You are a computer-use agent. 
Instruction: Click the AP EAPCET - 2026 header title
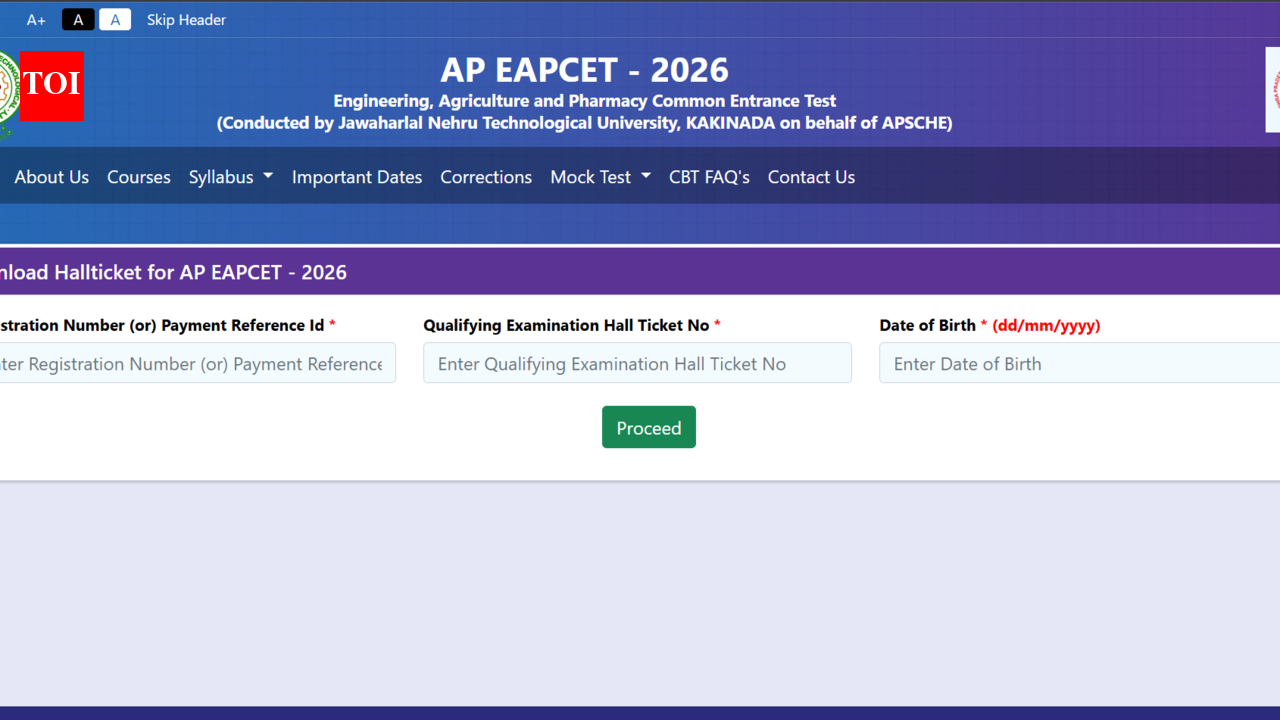click(x=584, y=70)
